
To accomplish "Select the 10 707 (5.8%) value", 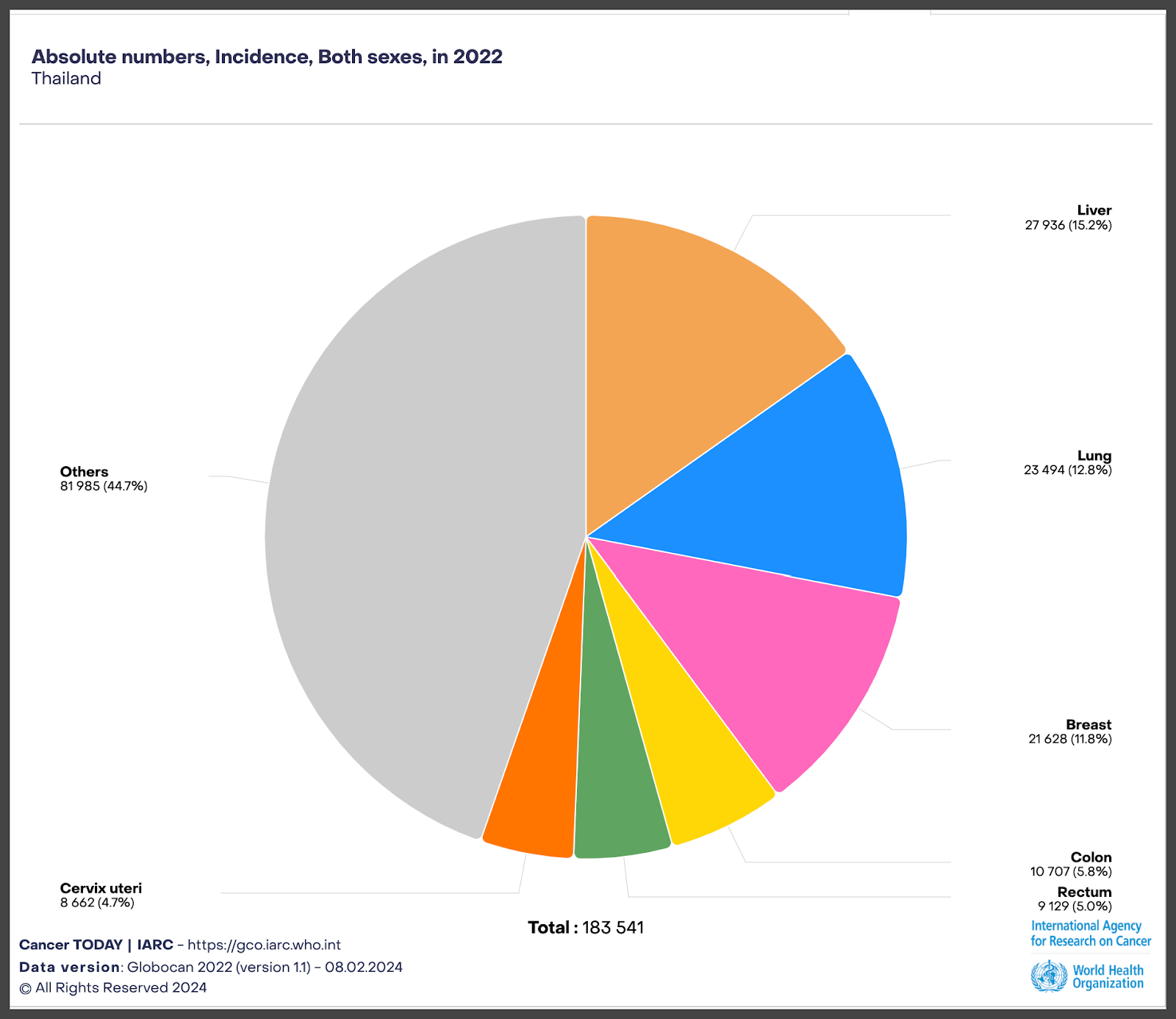I will tap(1070, 871).
